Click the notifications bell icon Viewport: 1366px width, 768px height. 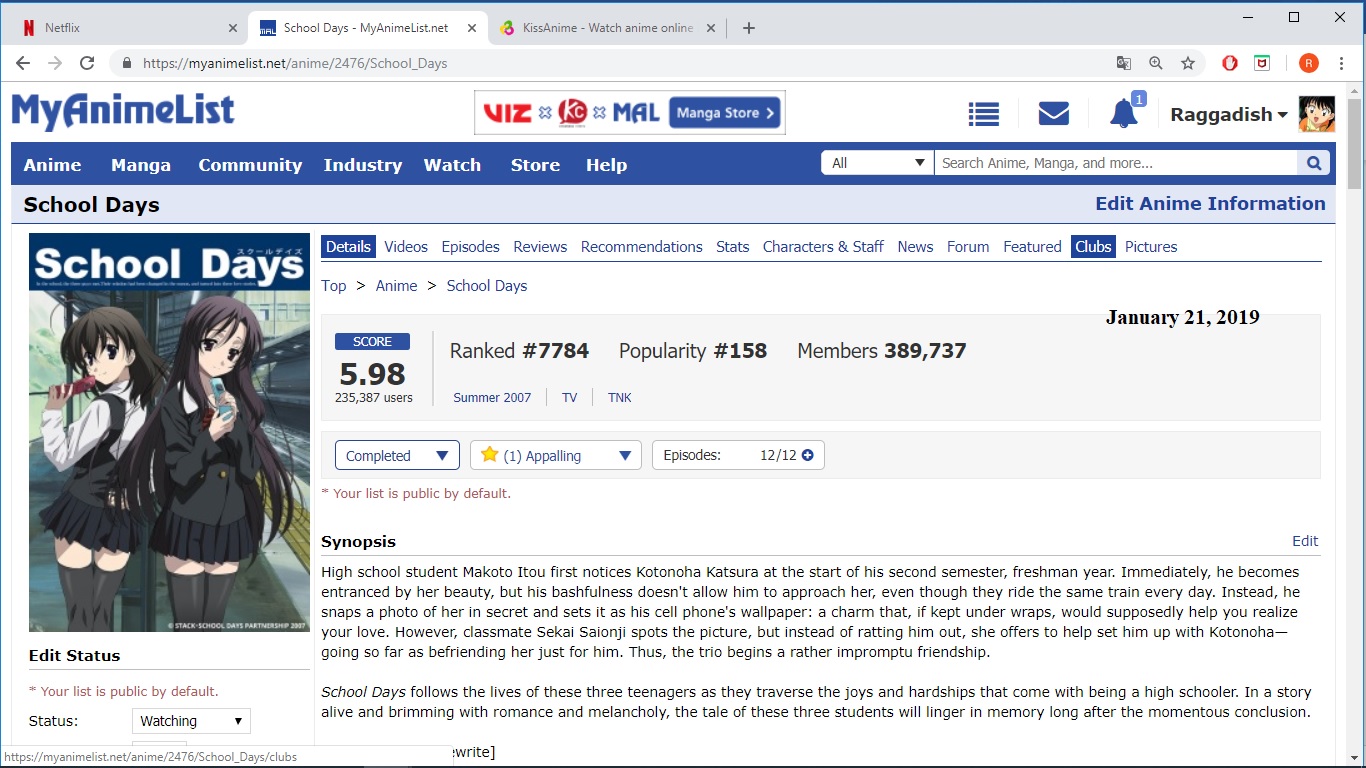[x=1124, y=114]
